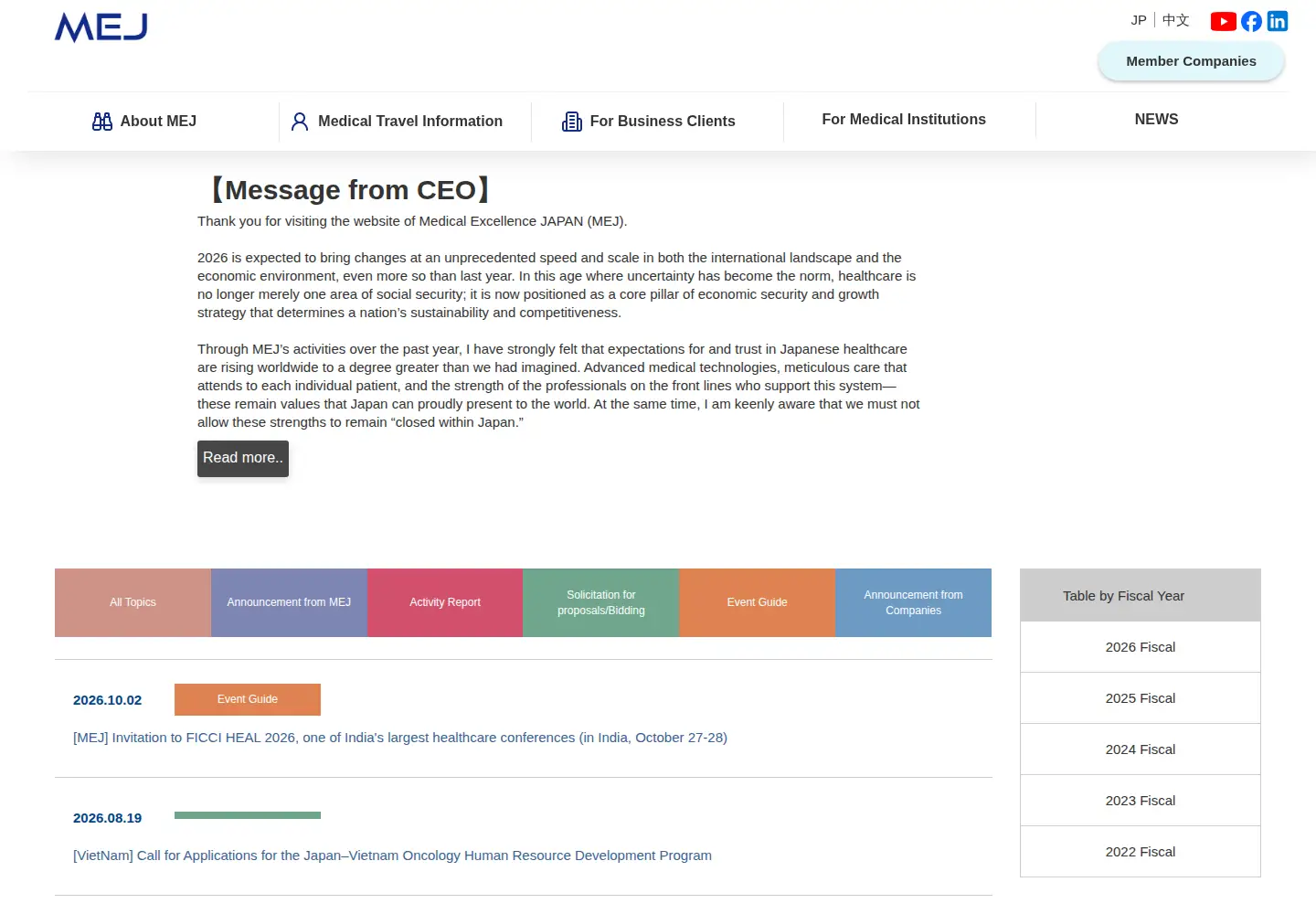
Task: Click the 2026.10.02 date text
Action: tap(108, 700)
